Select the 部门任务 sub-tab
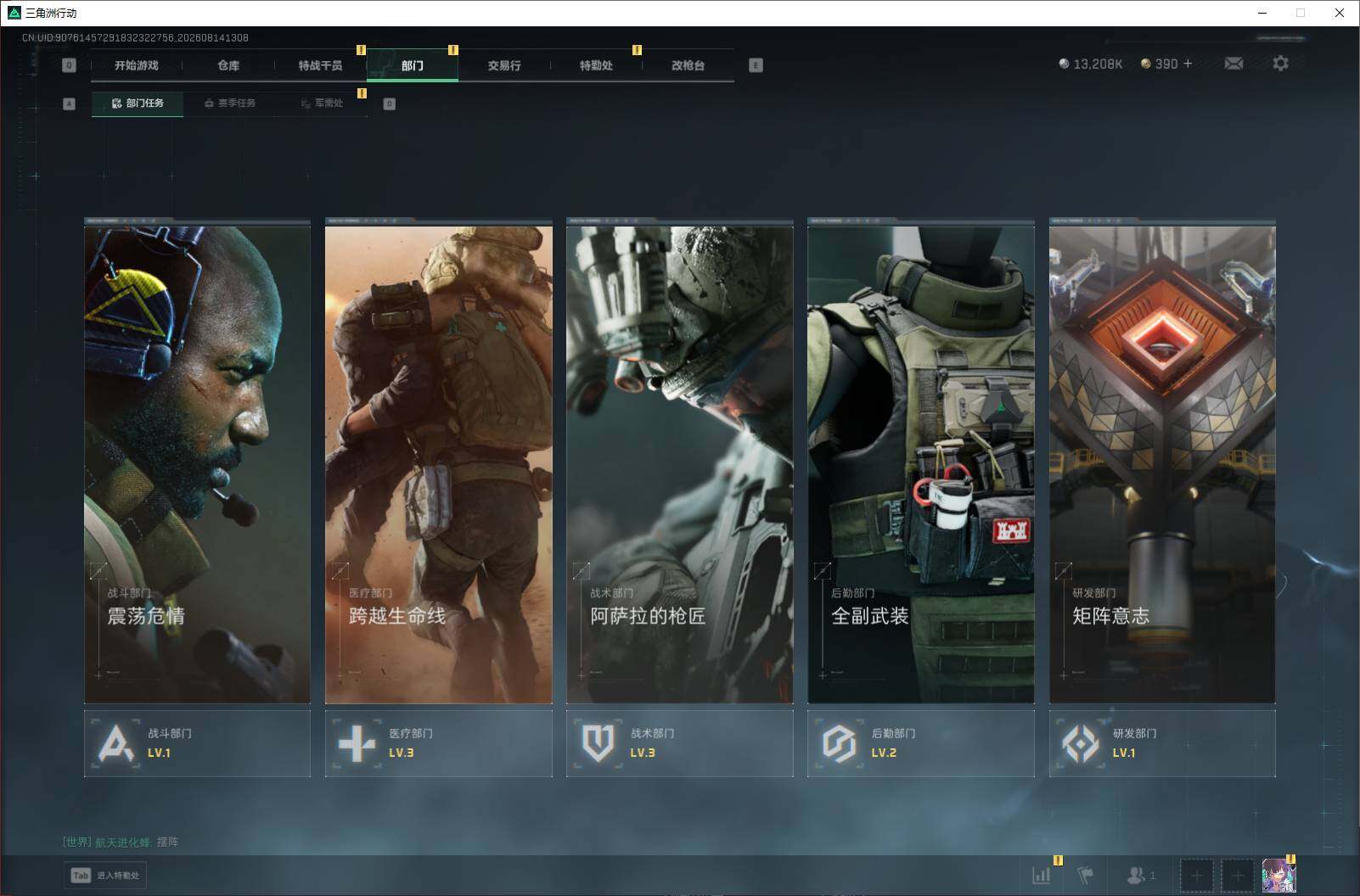Viewport: 1360px width, 896px height. pos(138,104)
